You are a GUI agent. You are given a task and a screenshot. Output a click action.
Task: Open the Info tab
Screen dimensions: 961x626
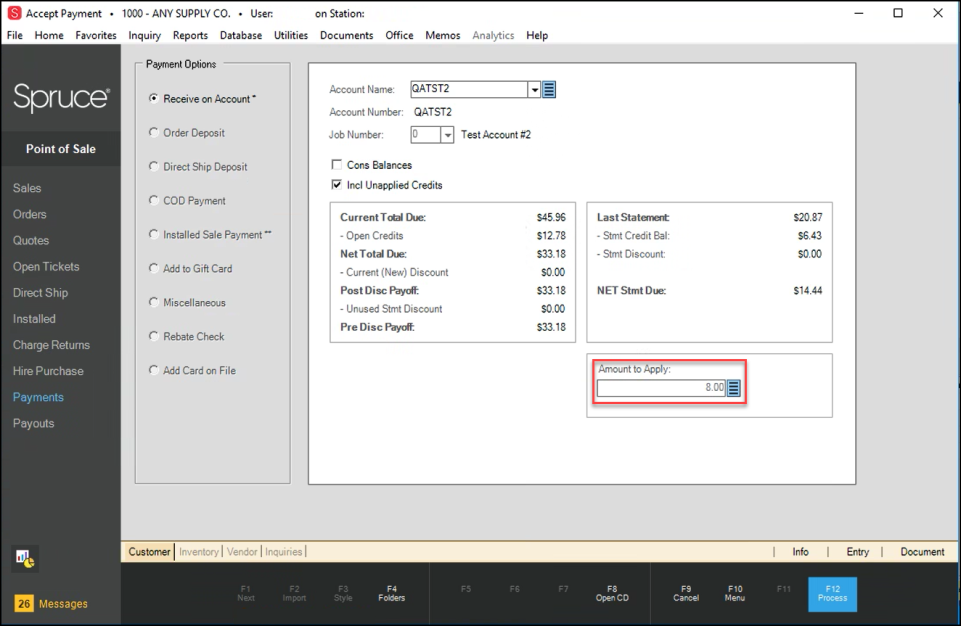tap(800, 552)
